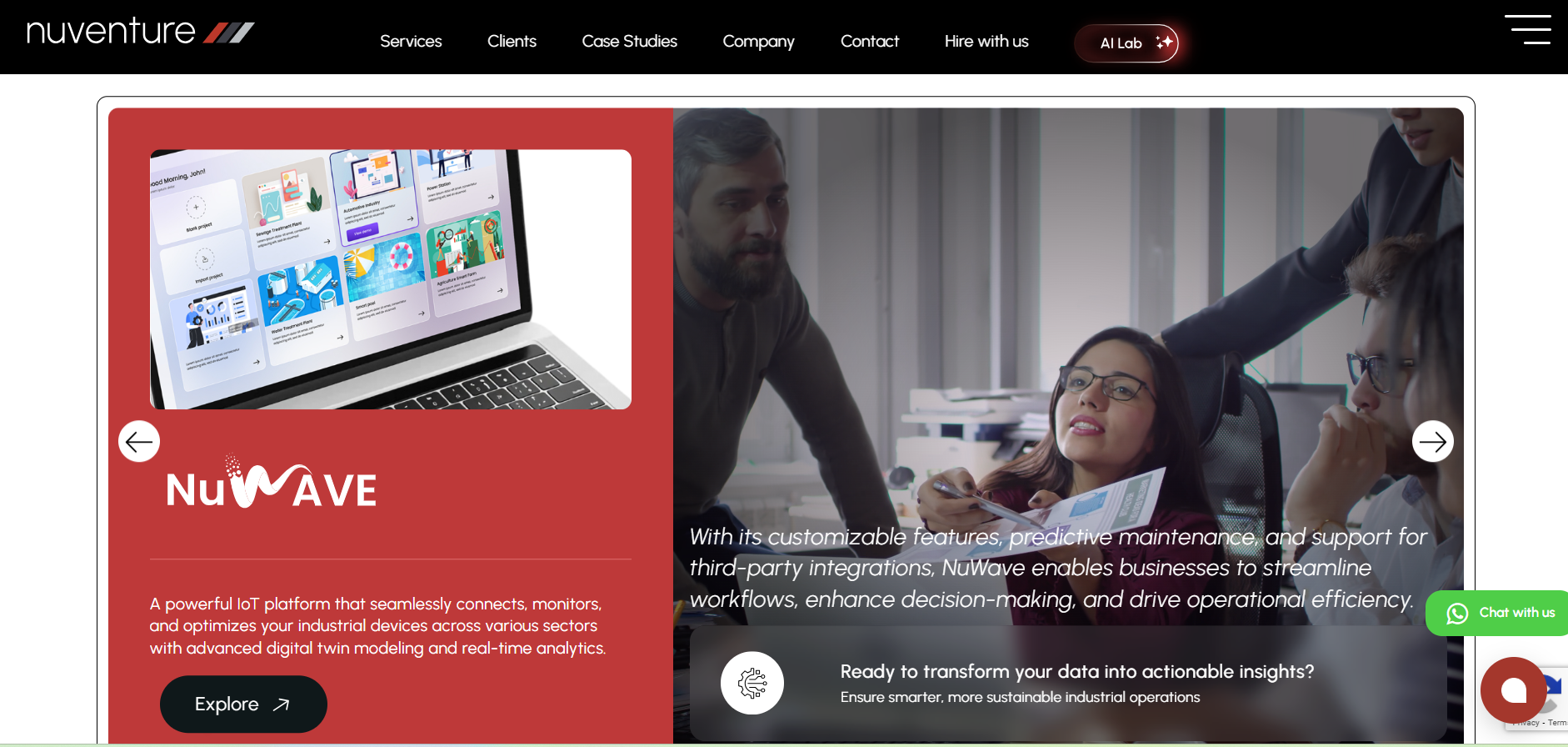Open Case Studies navigation item
This screenshot has width=1568, height=747.
629,41
